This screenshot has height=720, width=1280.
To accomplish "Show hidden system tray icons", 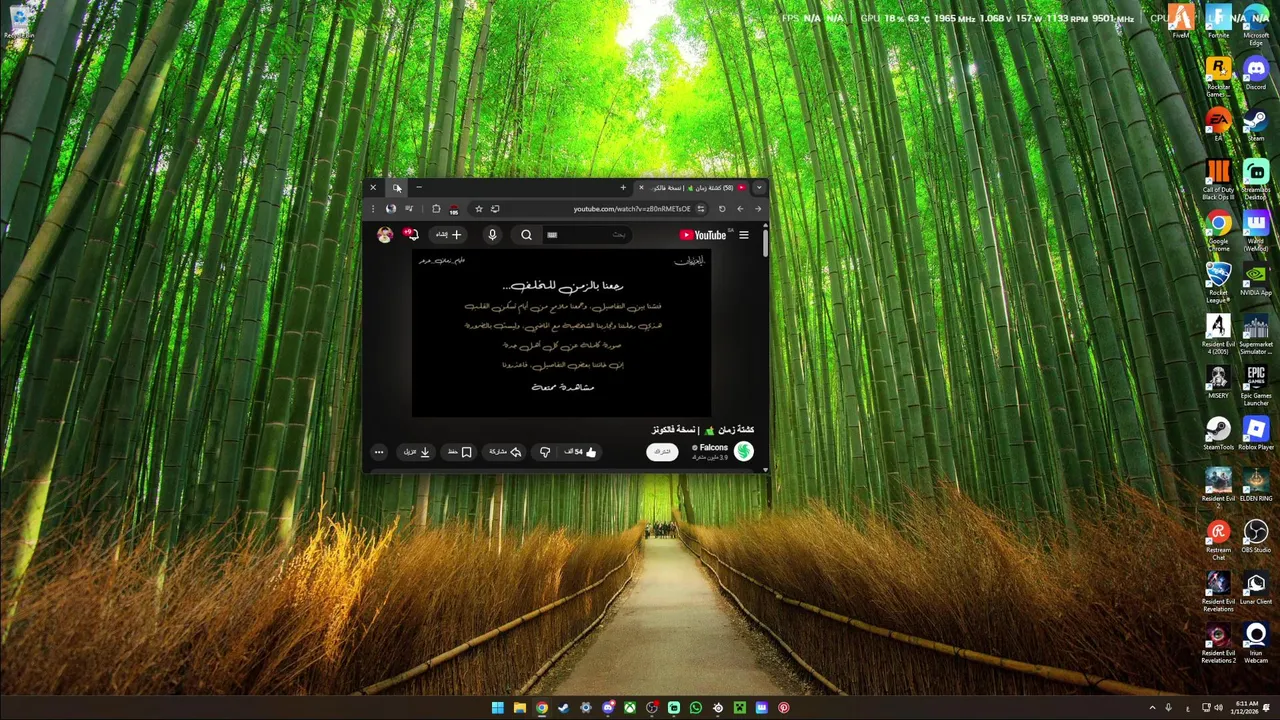I will [1152, 708].
